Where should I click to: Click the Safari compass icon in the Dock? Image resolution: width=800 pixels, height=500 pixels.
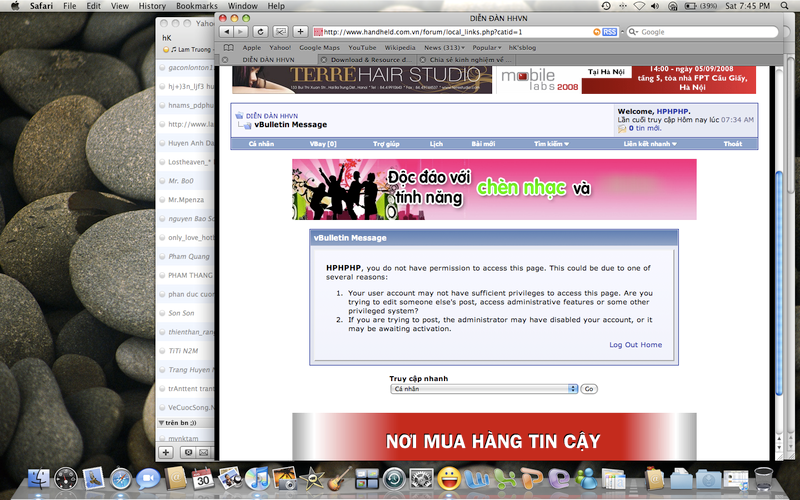point(121,479)
